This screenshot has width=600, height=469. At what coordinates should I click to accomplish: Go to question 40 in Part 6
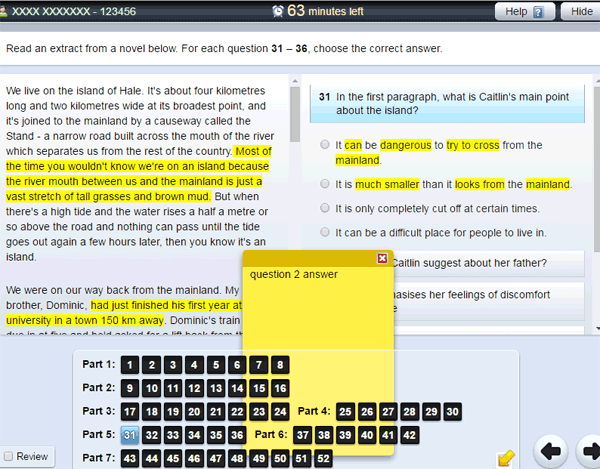click(367, 435)
